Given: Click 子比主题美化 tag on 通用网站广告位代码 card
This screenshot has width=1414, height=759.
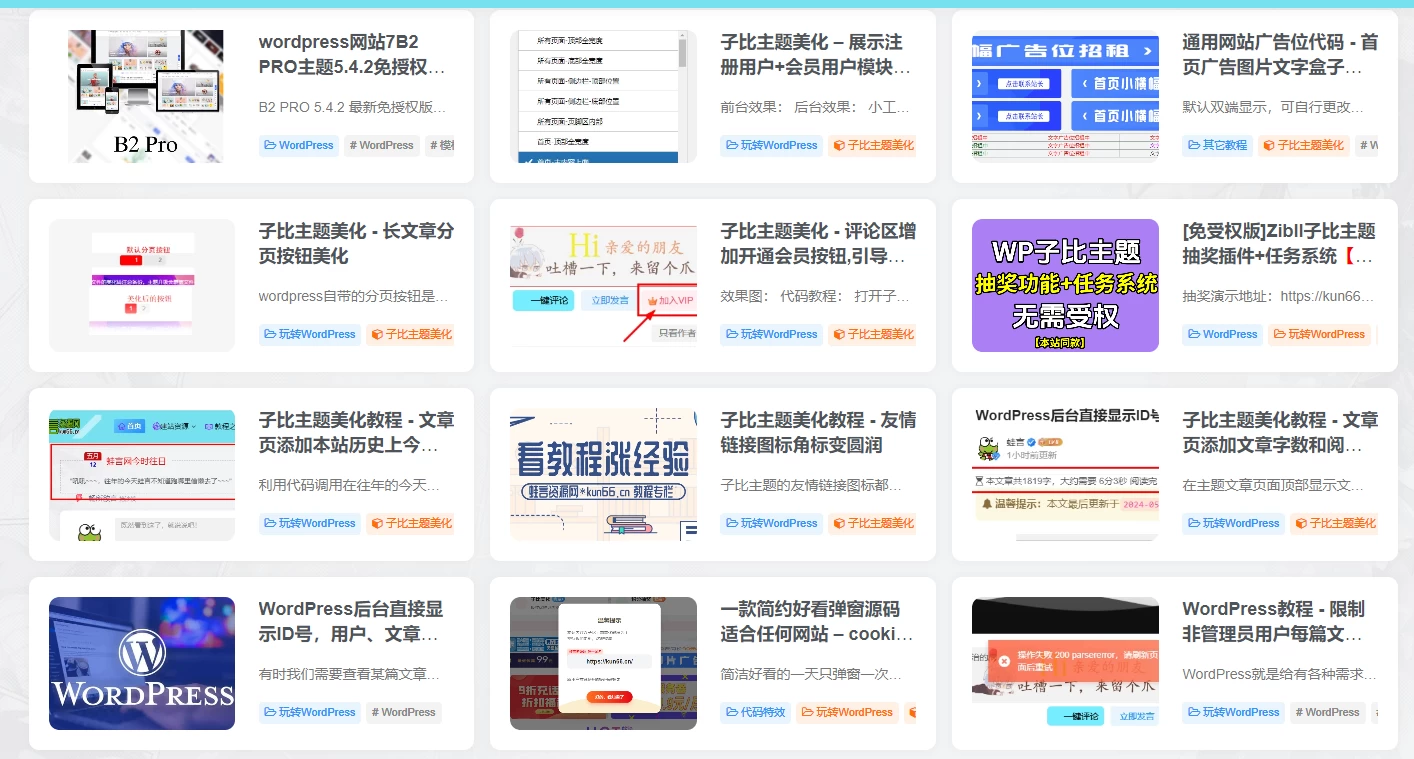Looking at the screenshot, I should tap(1303, 145).
